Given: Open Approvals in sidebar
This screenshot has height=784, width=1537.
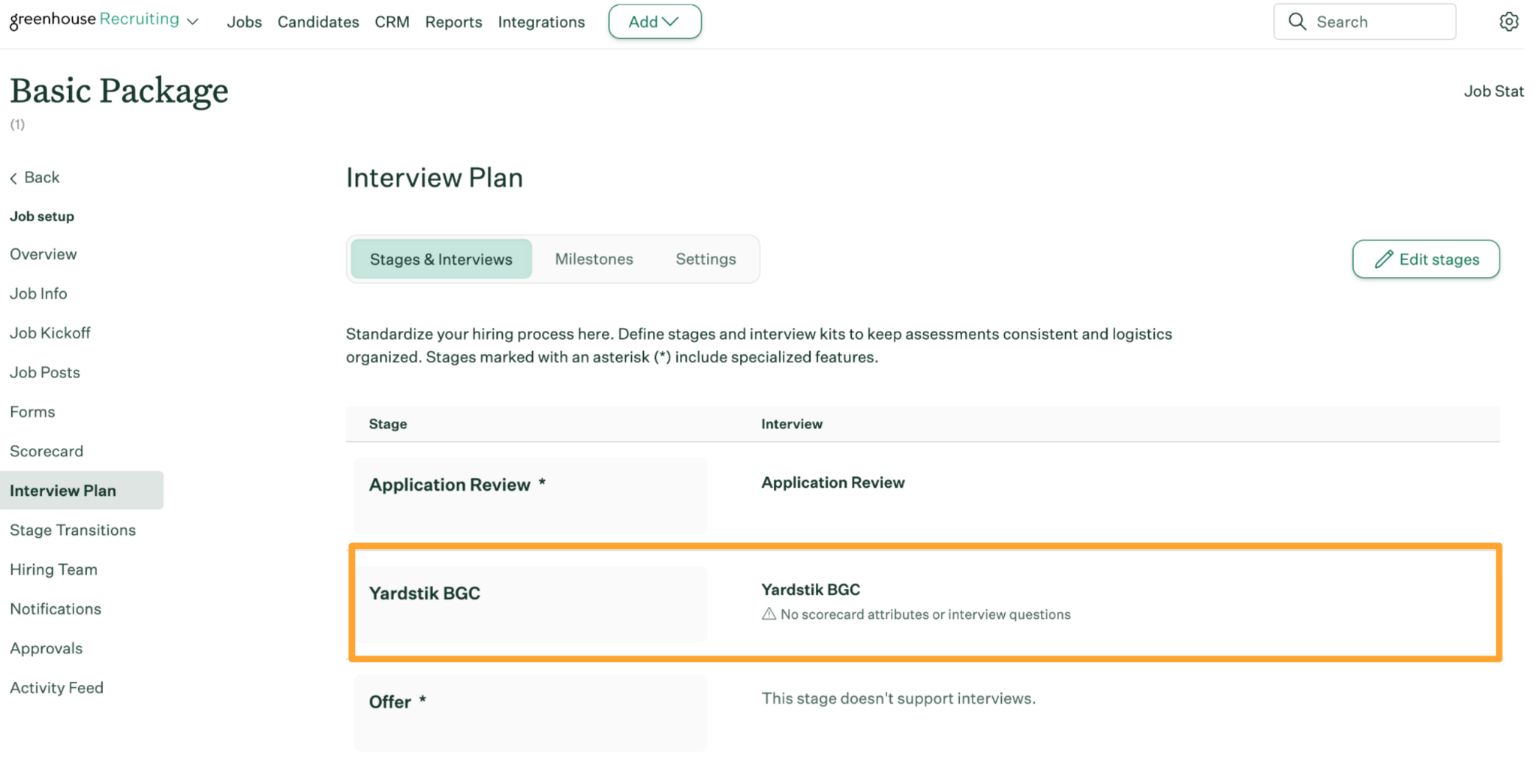Looking at the screenshot, I should click(x=46, y=648).
